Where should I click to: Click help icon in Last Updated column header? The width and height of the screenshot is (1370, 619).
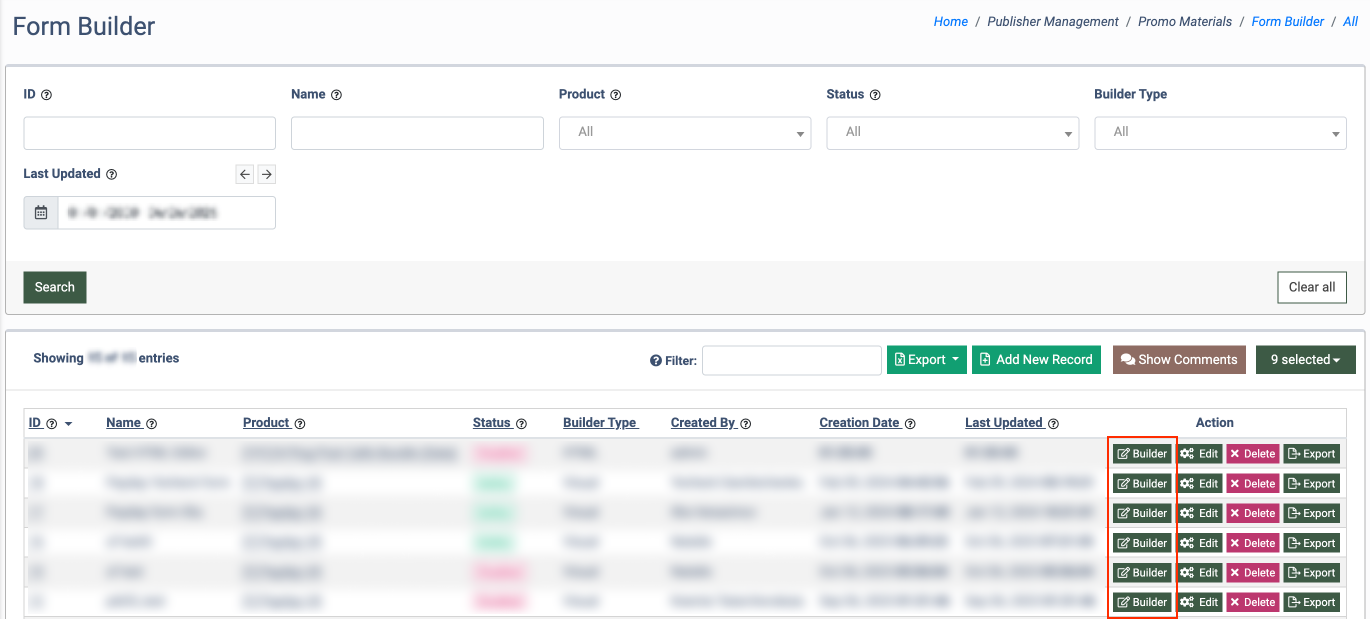click(1053, 424)
